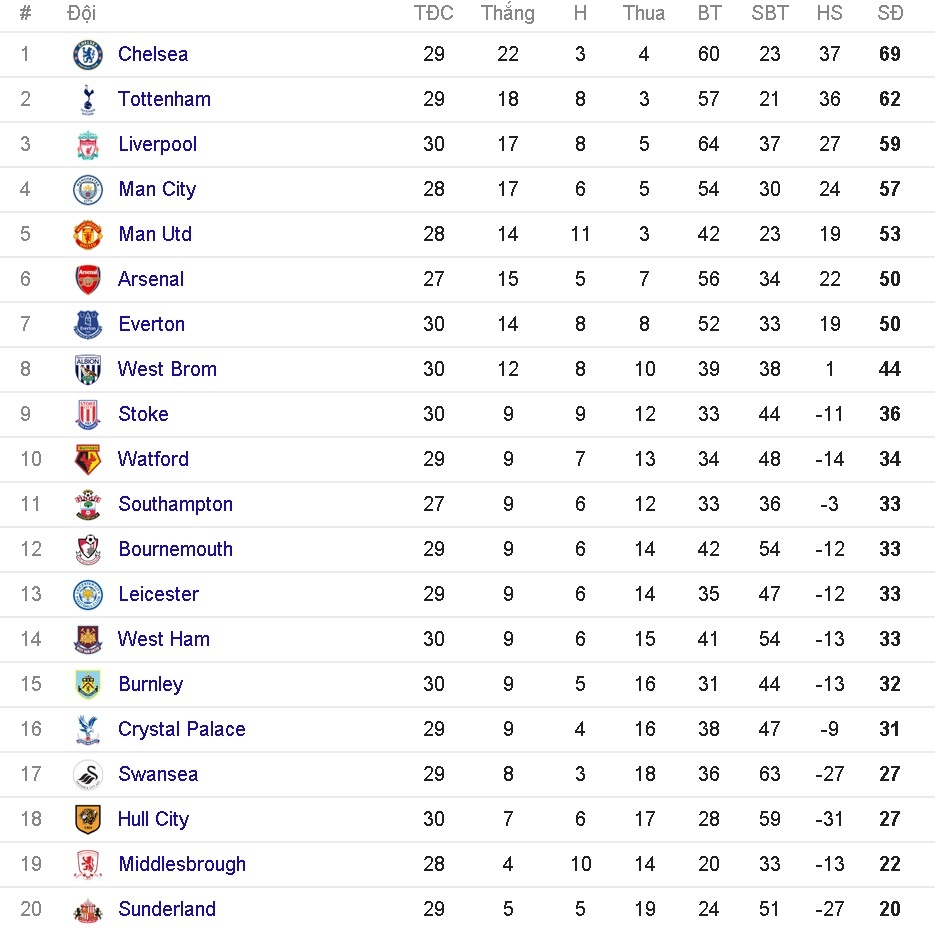
Task: Click the Watford club crest
Action: pyautogui.click(x=87, y=459)
